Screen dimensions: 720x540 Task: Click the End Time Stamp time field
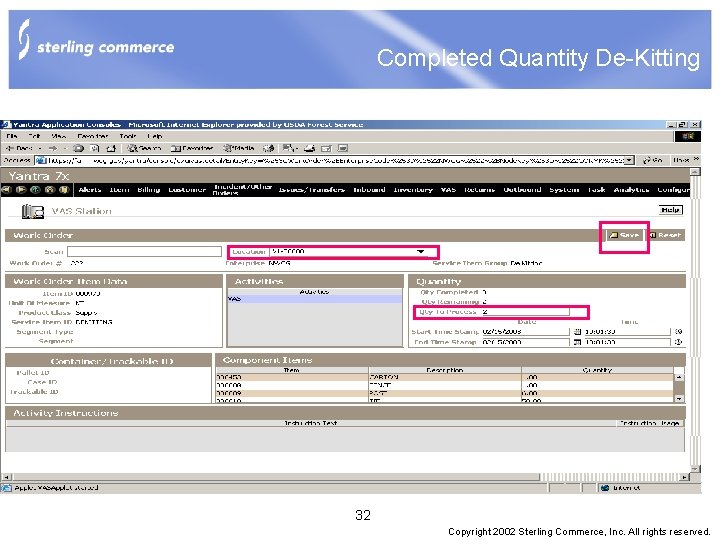click(627, 342)
